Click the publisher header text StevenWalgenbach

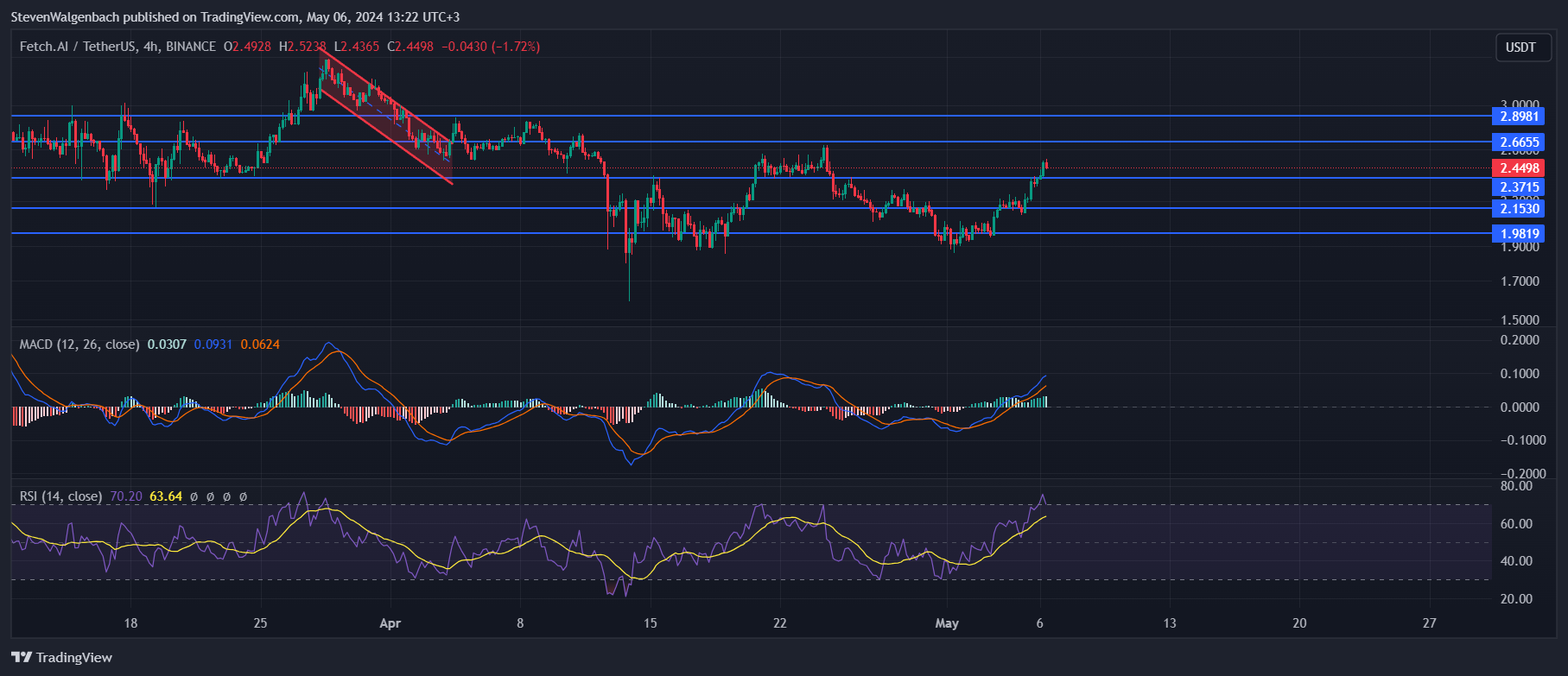(66, 17)
